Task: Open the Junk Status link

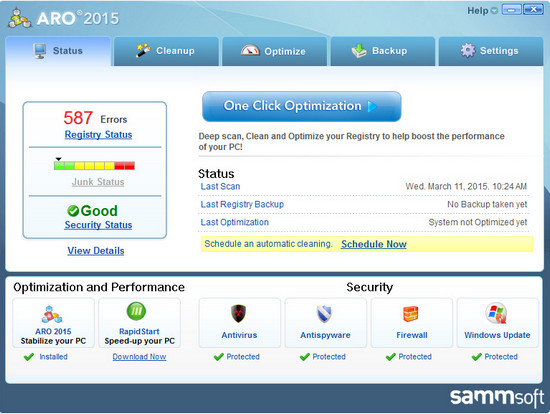Action: pos(98,182)
